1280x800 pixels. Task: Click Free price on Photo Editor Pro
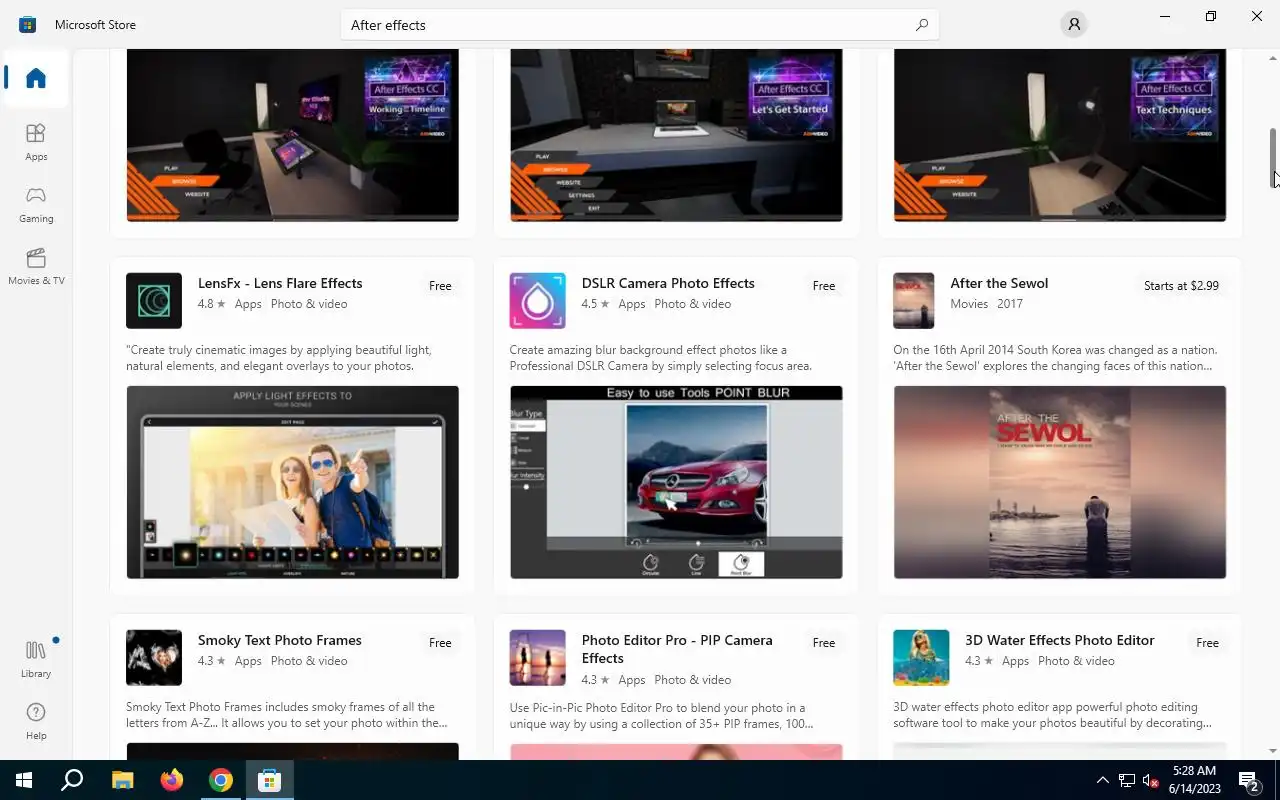point(824,643)
